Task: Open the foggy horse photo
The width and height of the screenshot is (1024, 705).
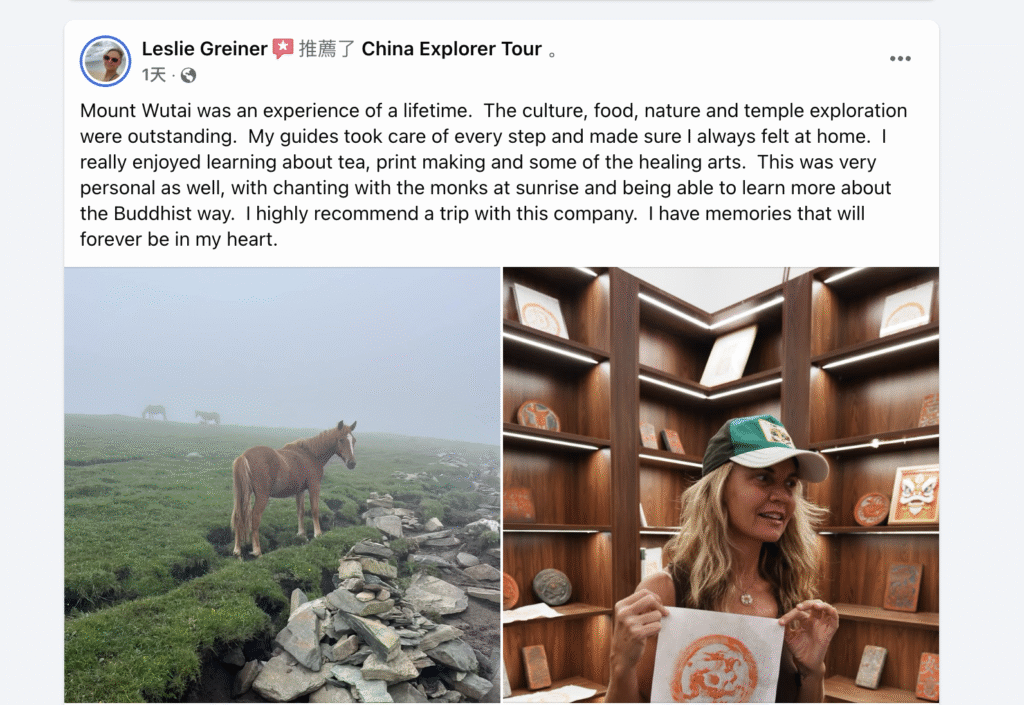Action: (282, 485)
